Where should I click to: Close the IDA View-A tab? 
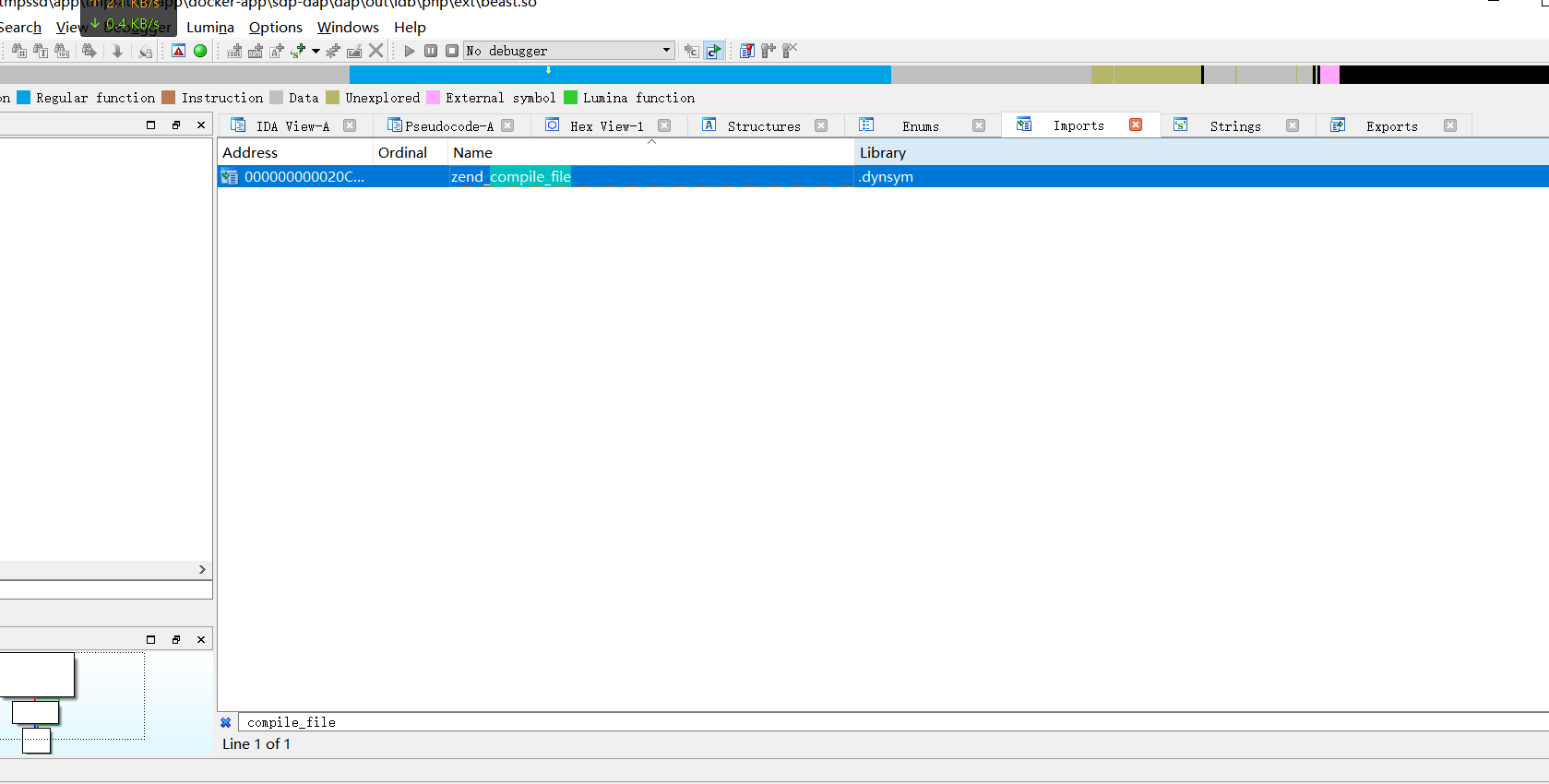350,125
